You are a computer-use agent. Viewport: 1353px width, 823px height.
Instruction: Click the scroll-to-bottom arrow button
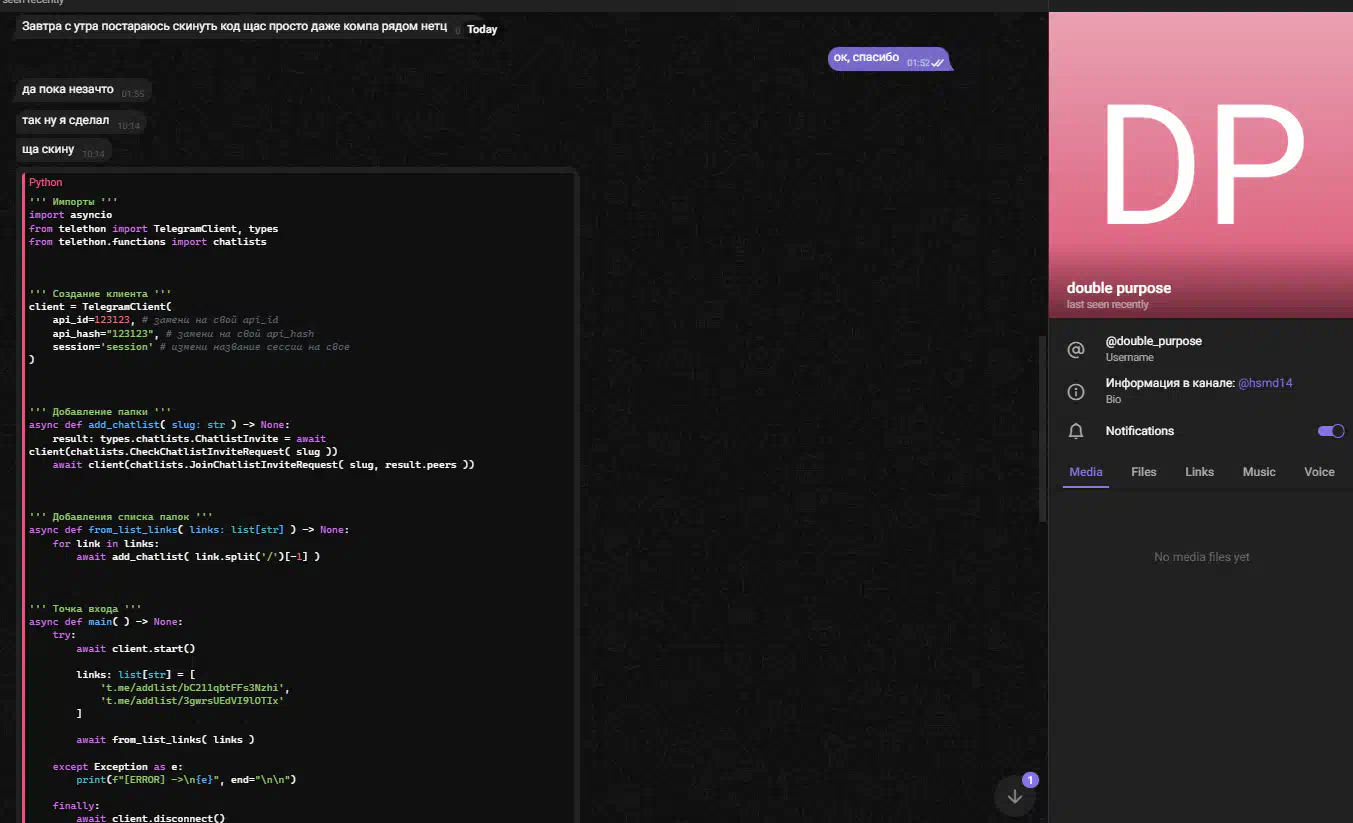pyautogui.click(x=1015, y=796)
